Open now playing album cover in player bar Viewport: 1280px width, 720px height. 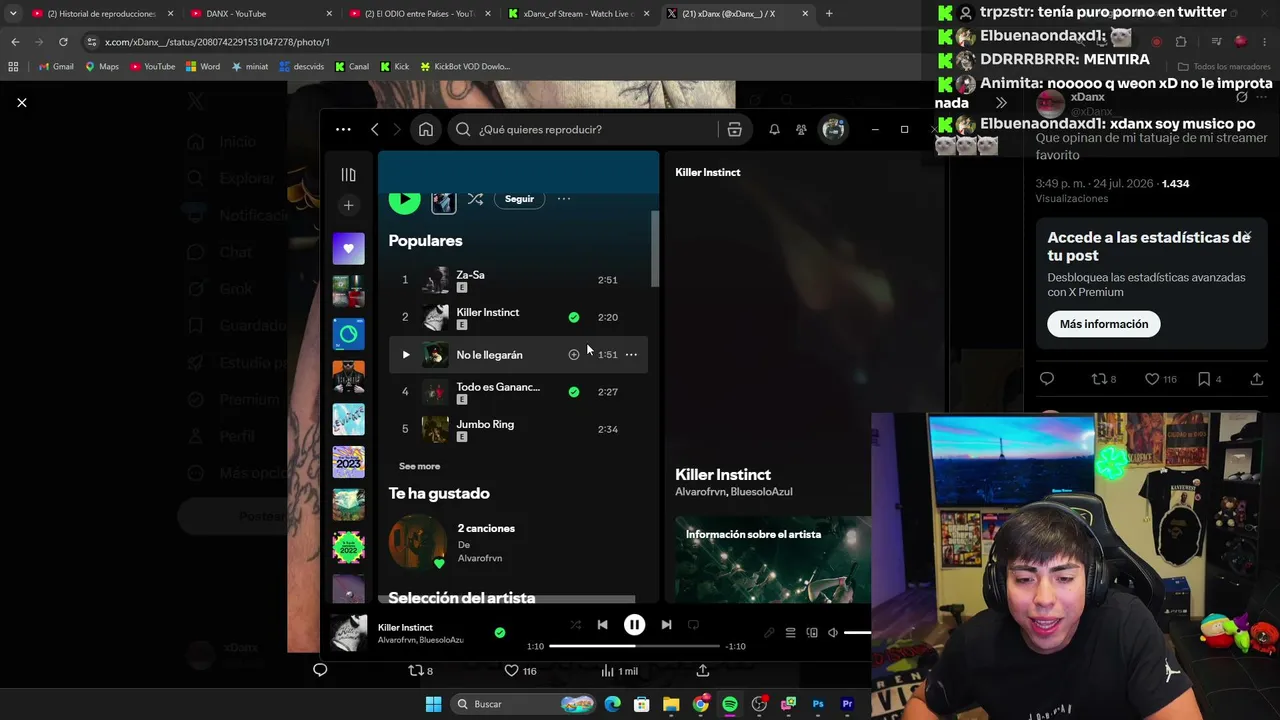[349, 633]
